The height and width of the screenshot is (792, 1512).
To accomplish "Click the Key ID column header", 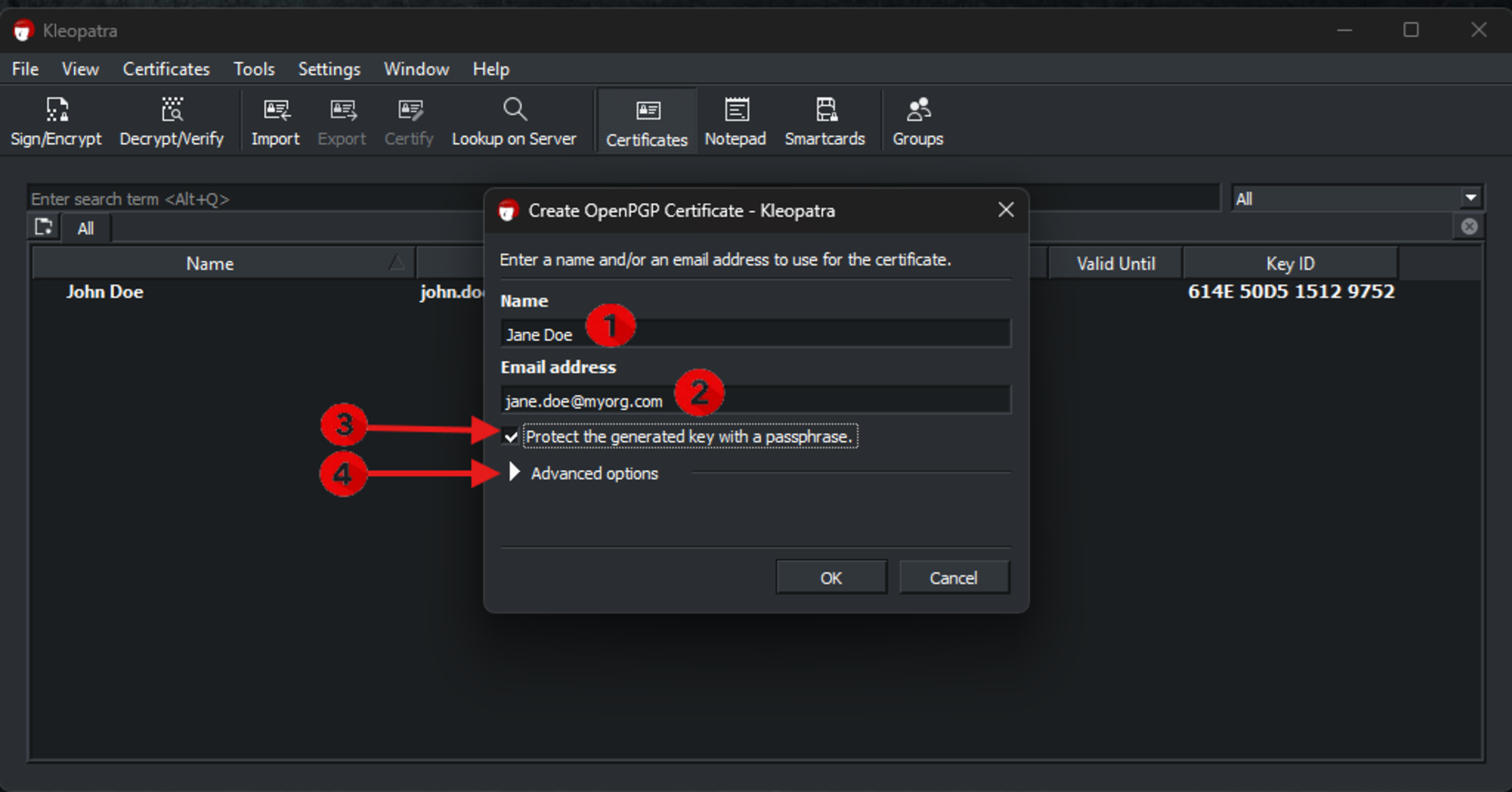I will click(1290, 263).
